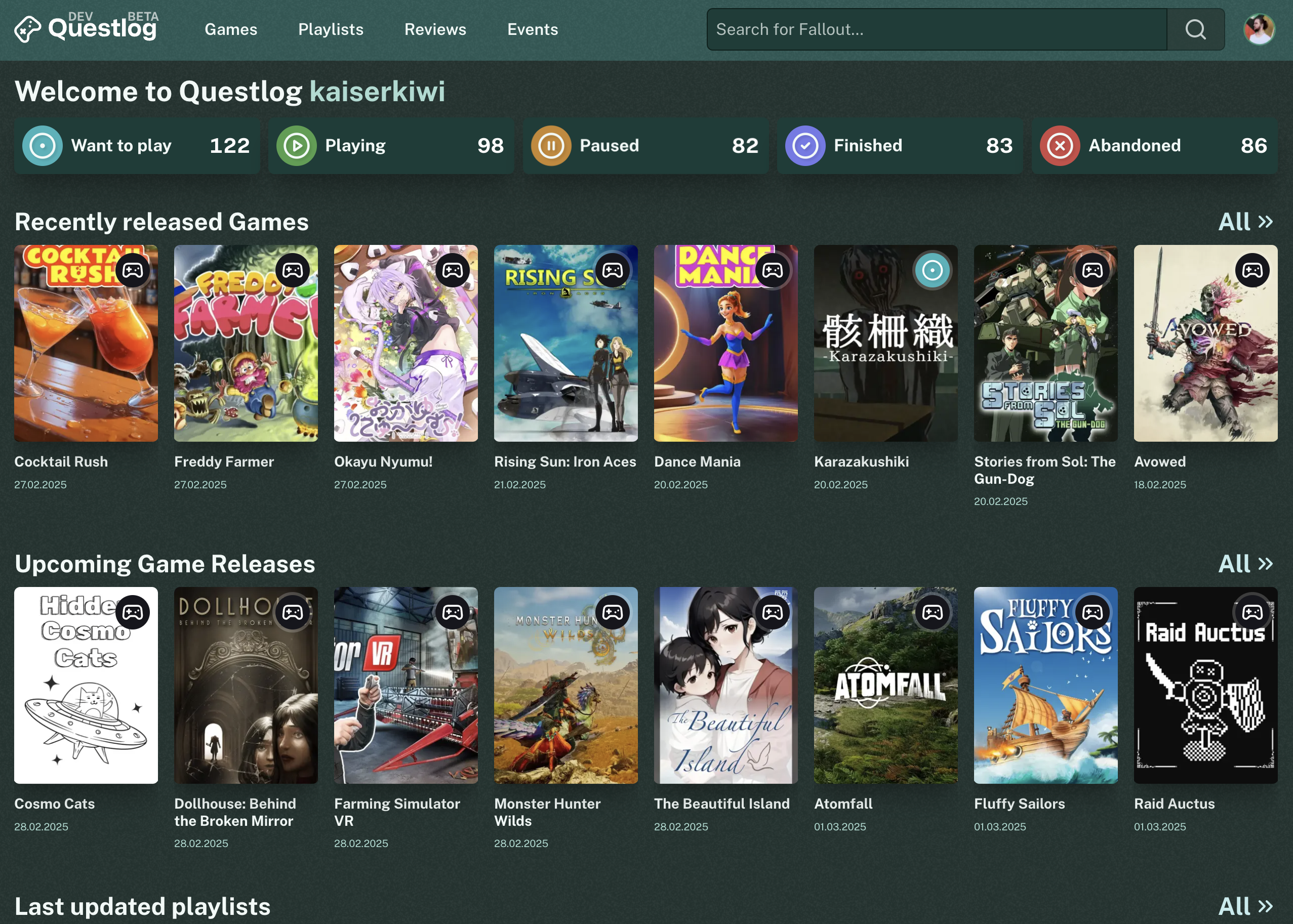This screenshot has width=1293, height=924.
Task: Open the Events nav menu
Action: tap(533, 29)
